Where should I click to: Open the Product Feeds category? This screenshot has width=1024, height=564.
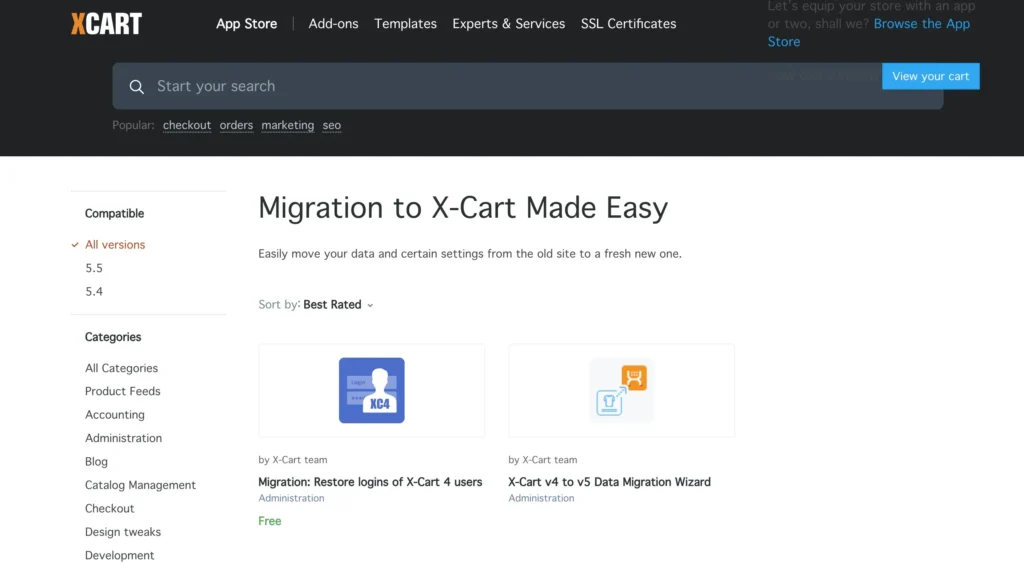click(x=123, y=392)
